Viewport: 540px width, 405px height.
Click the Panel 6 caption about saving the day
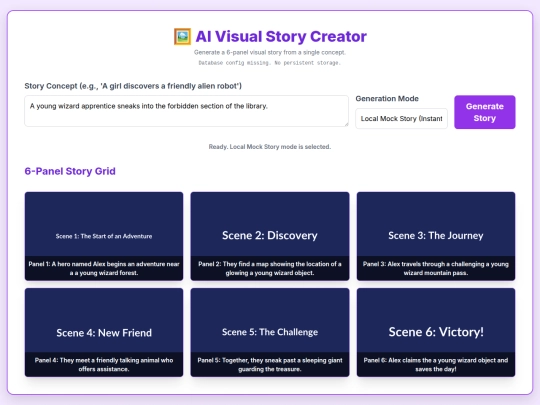click(436, 364)
